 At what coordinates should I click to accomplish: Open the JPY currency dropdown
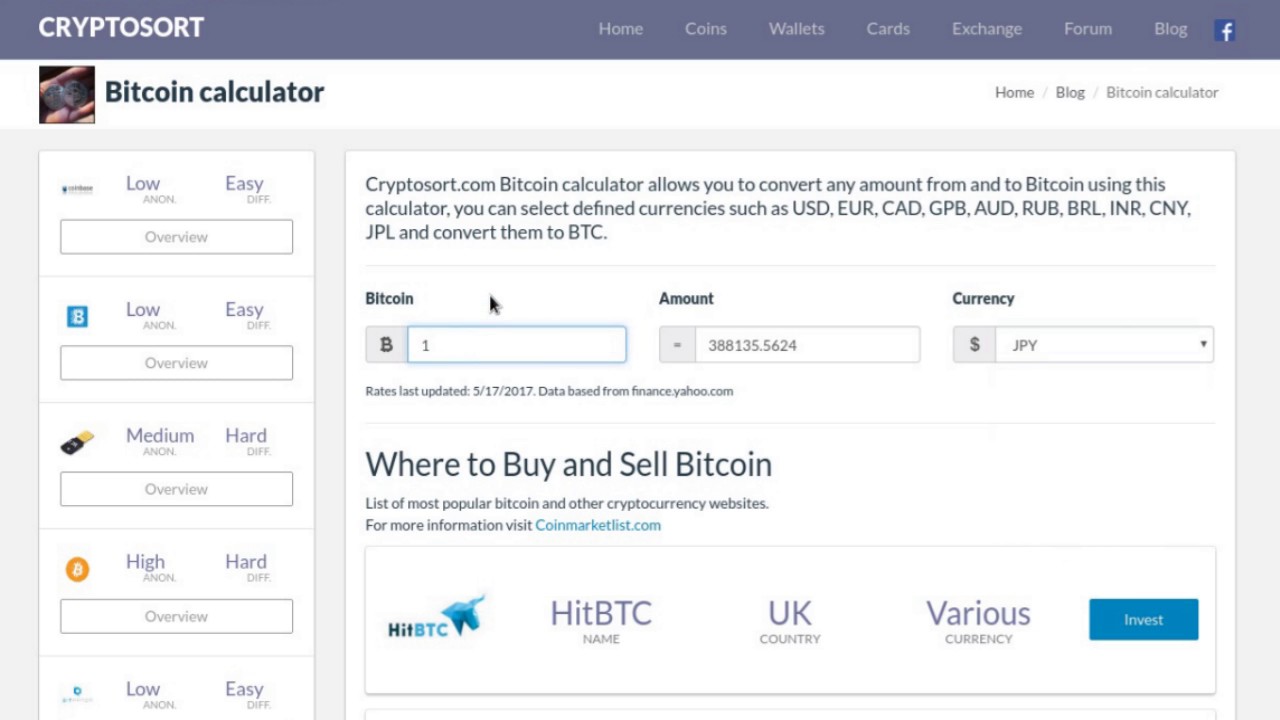1105,345
